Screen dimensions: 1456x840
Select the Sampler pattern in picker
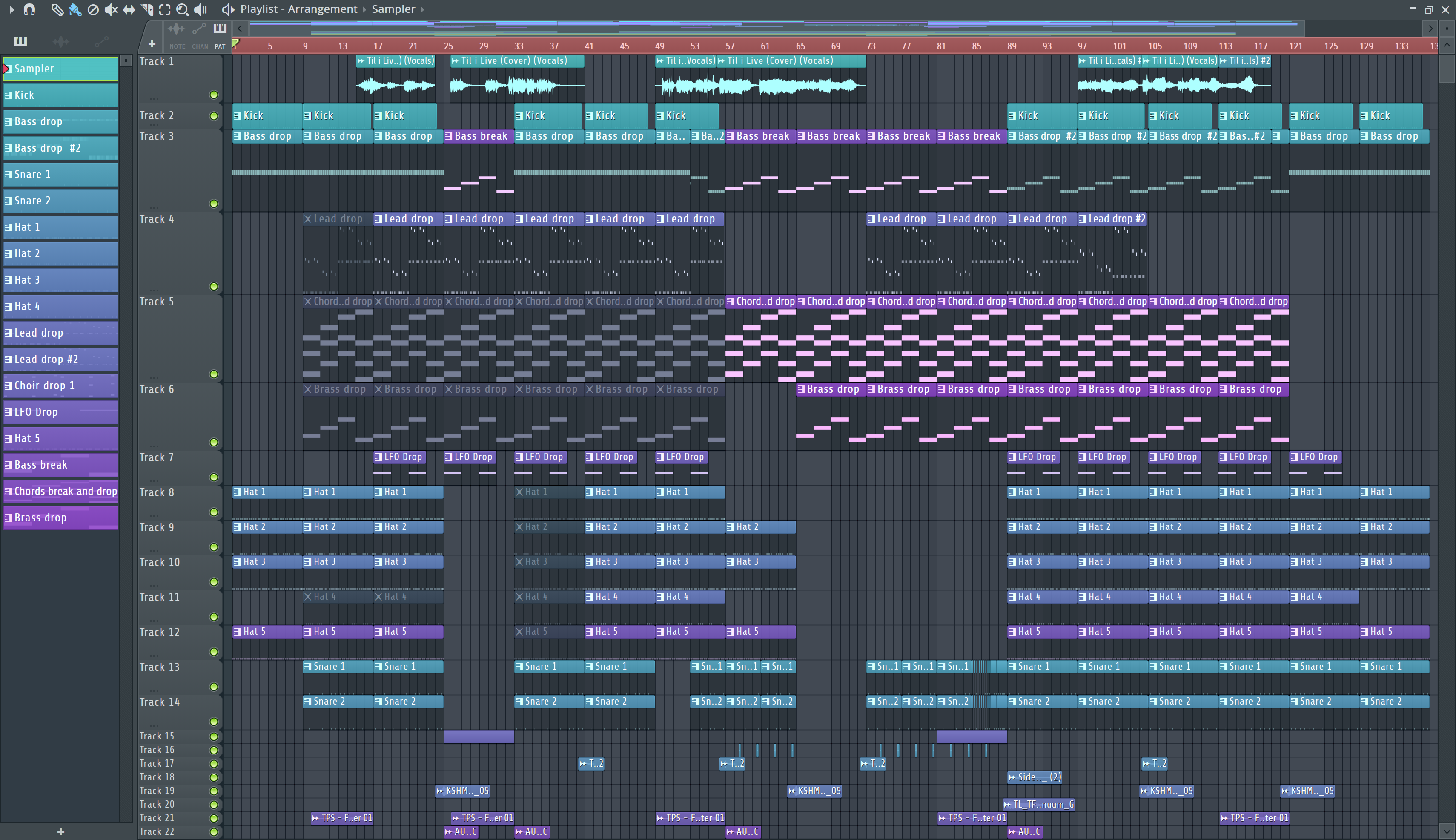pos(60,69)
